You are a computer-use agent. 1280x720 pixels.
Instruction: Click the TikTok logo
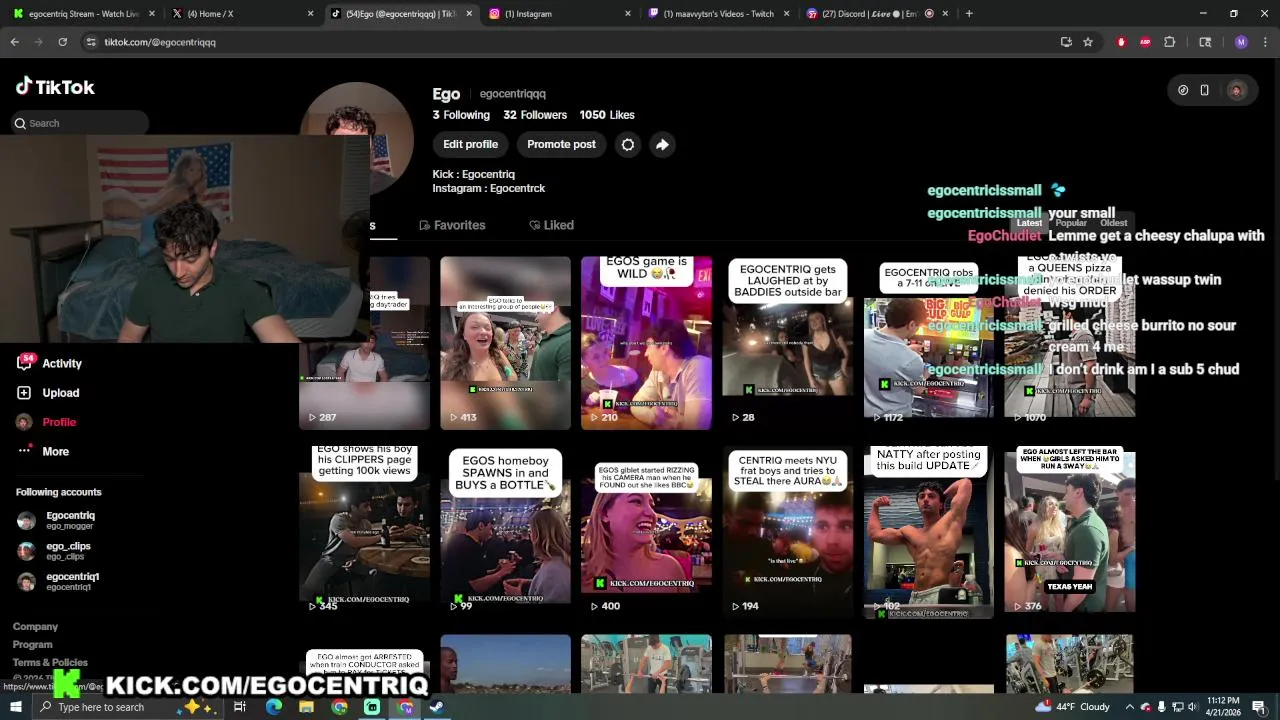coord(55,87)
